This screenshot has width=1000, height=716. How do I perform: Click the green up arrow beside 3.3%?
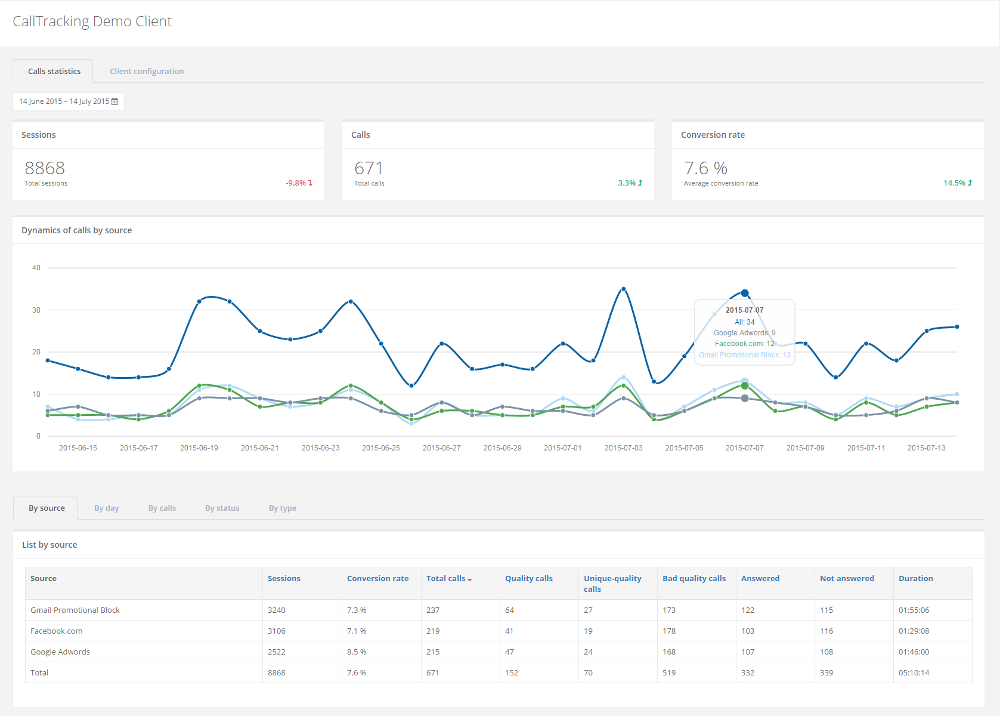tap(640, 183)
